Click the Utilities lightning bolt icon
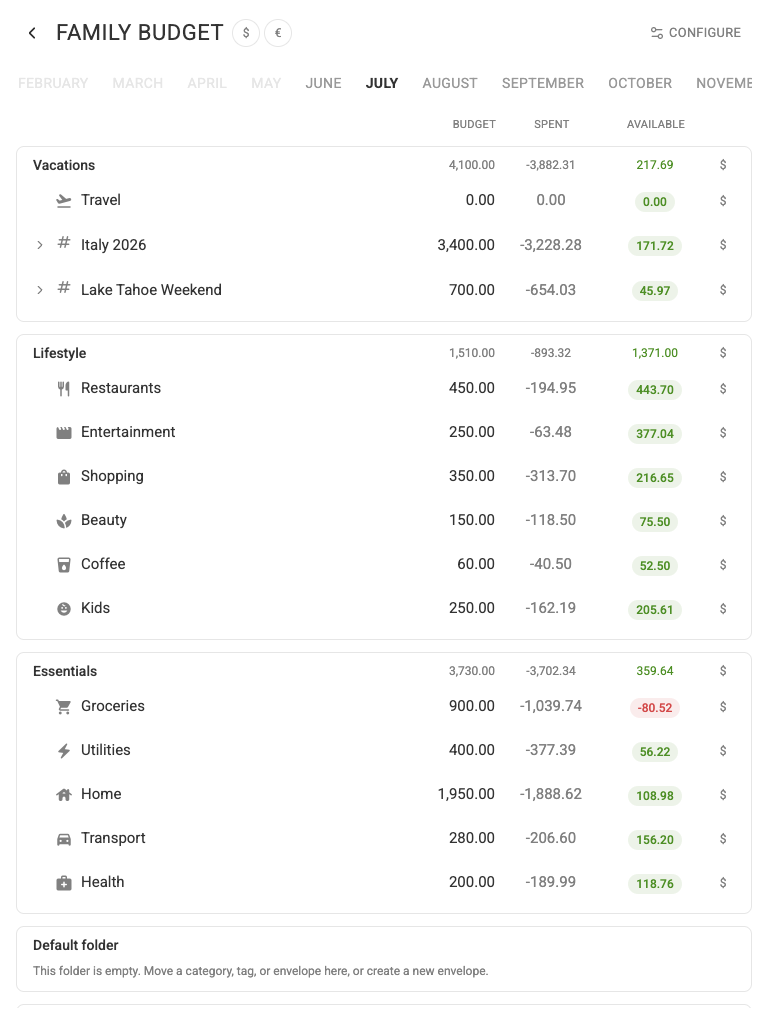Image resolution: width=768 pixels, height=1024 pixels. tap(63, 751)
